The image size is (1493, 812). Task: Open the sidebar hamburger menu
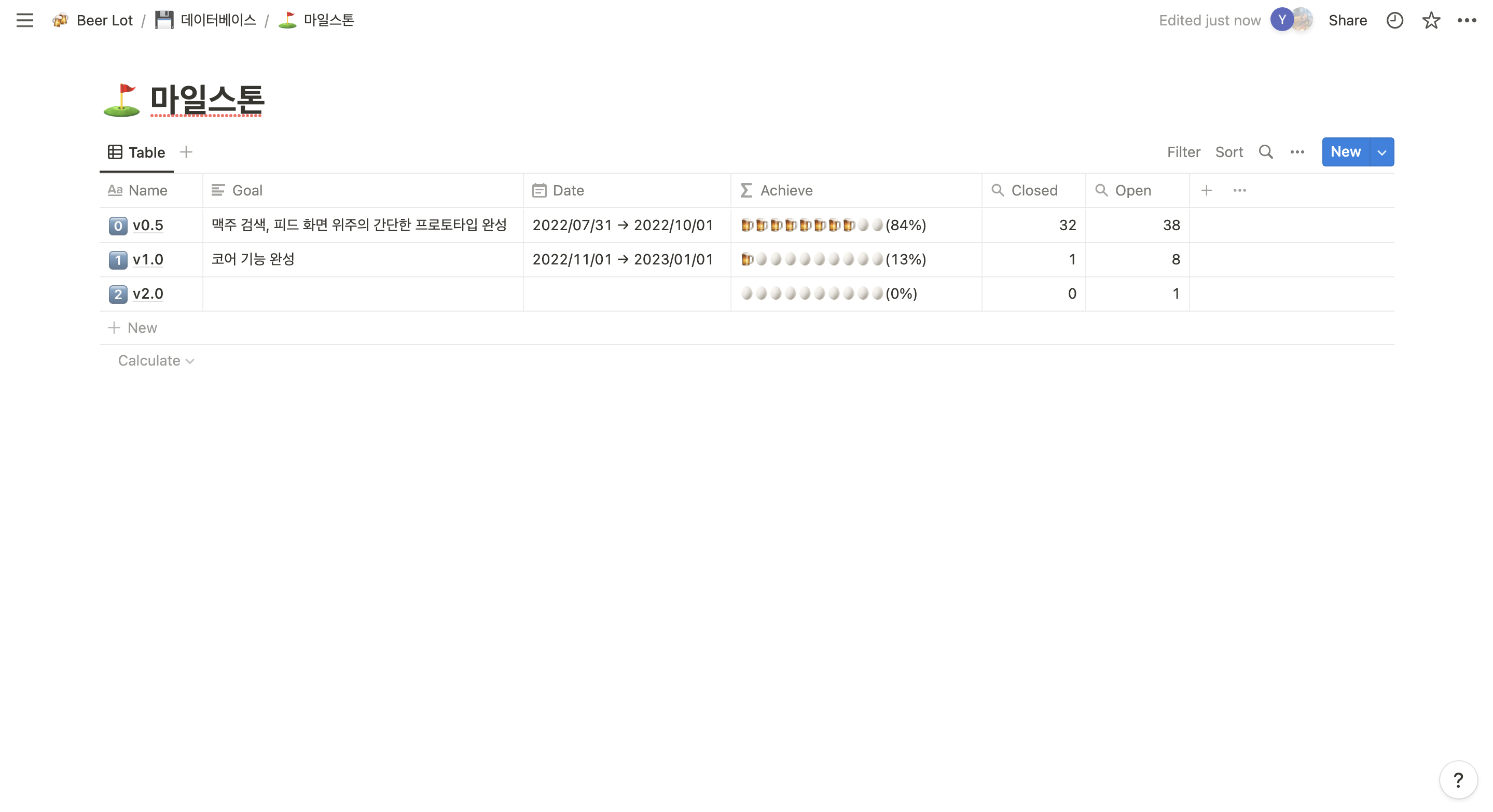pyautogui.click(x=24, y=20)
